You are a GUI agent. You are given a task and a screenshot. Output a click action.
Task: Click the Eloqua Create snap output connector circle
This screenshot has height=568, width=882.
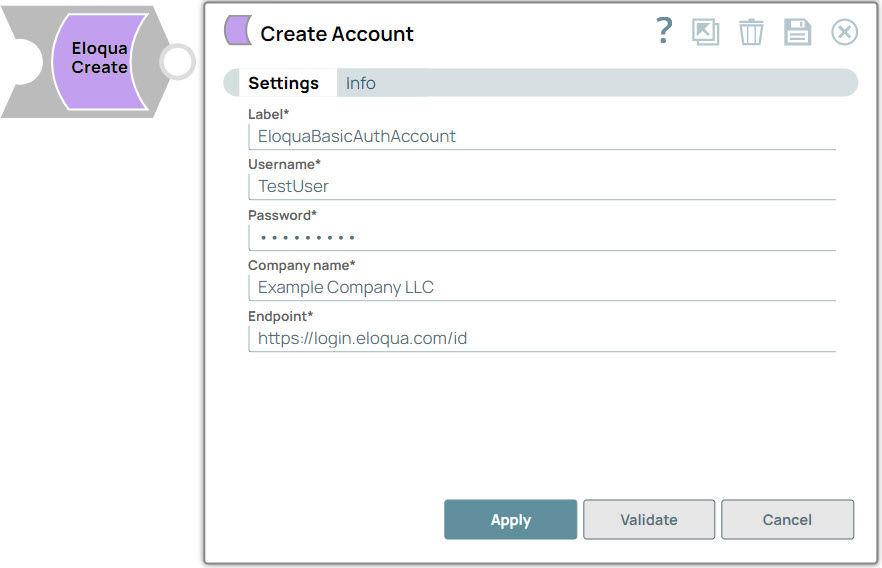click(x=177, y=61)
